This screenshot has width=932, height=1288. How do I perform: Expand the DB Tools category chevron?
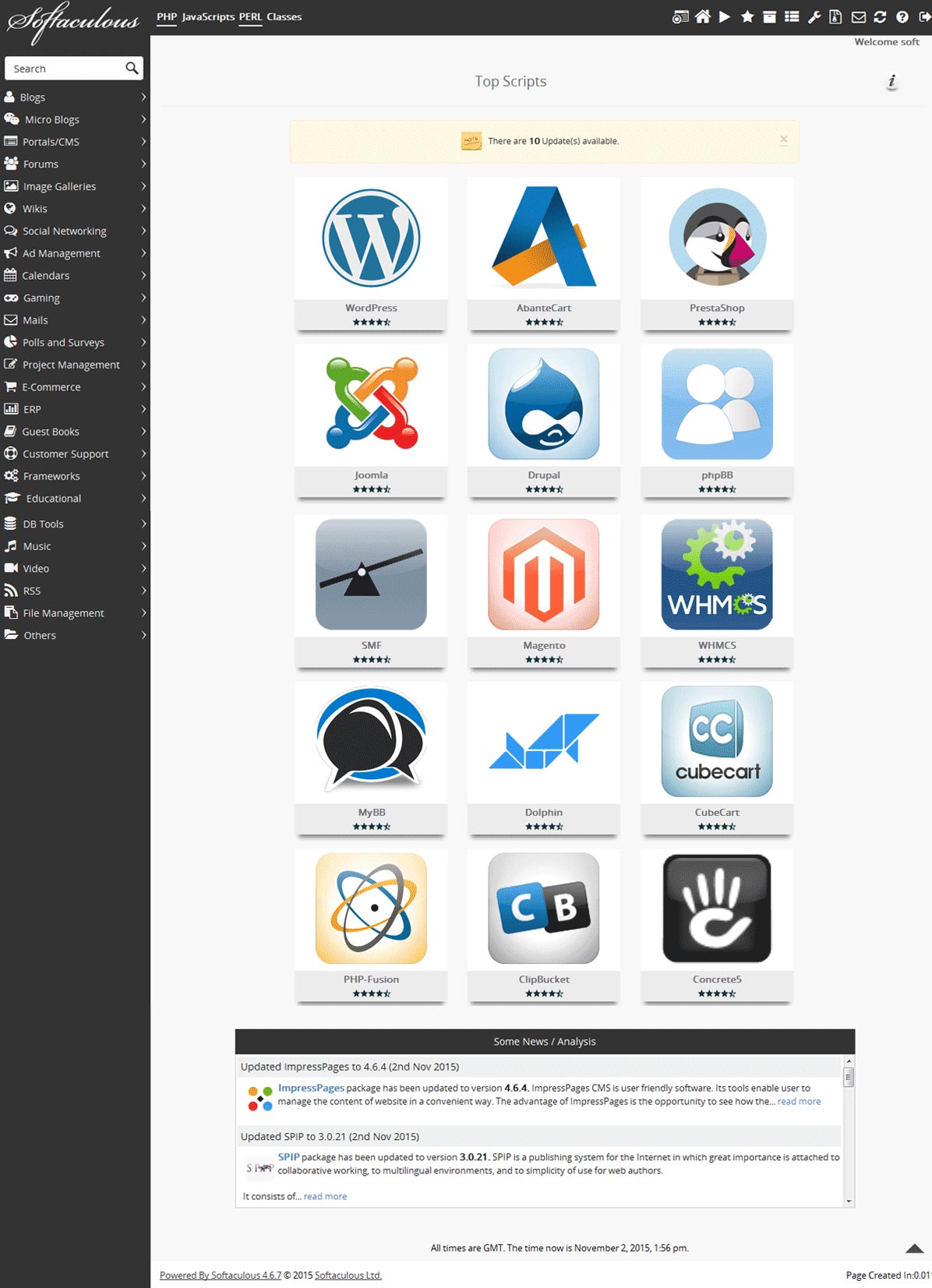pyautogui.click(x=143, y=524)
